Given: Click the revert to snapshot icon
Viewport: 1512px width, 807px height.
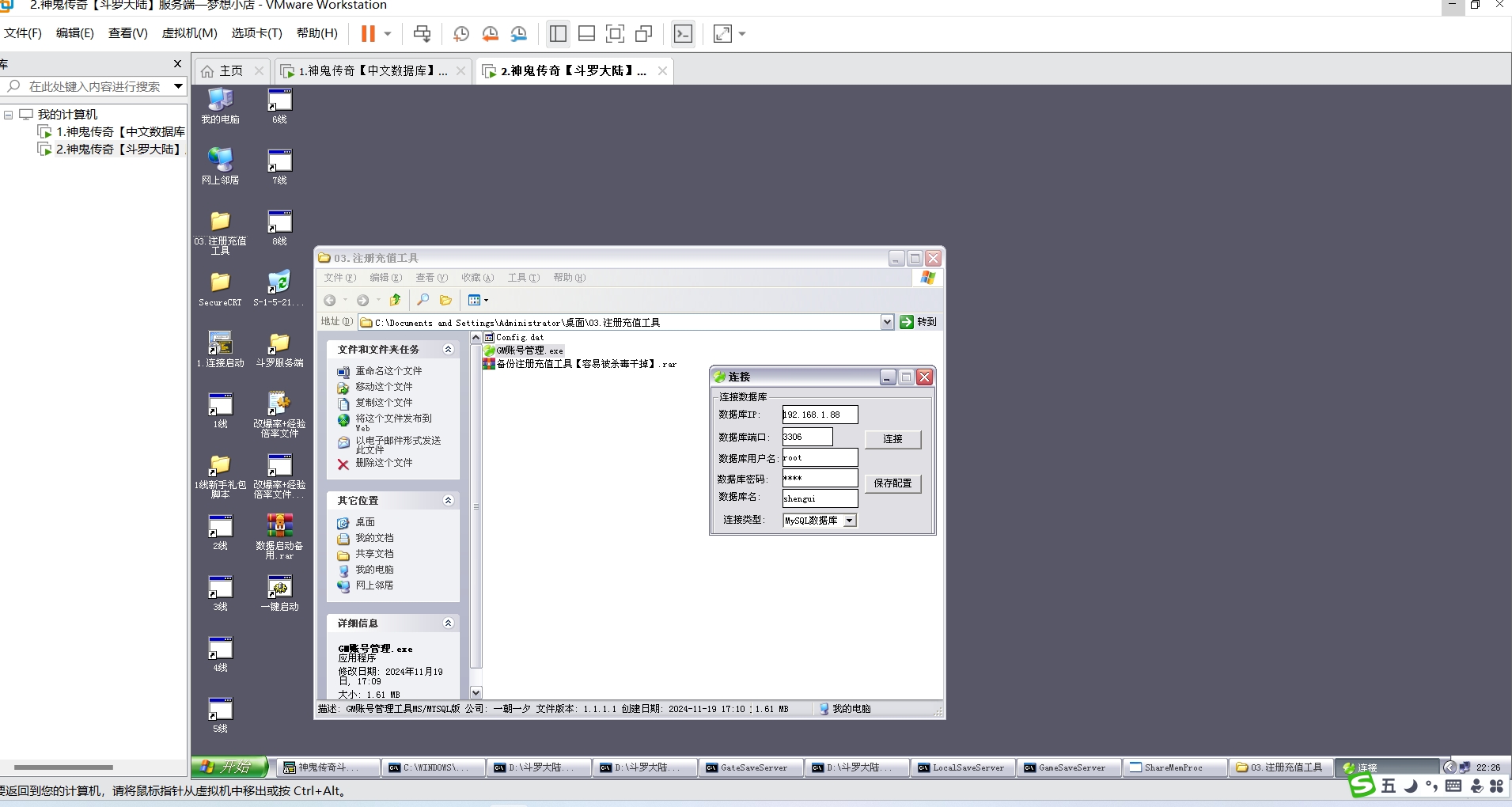Looking at the screenshot, I should pos(491,33).
